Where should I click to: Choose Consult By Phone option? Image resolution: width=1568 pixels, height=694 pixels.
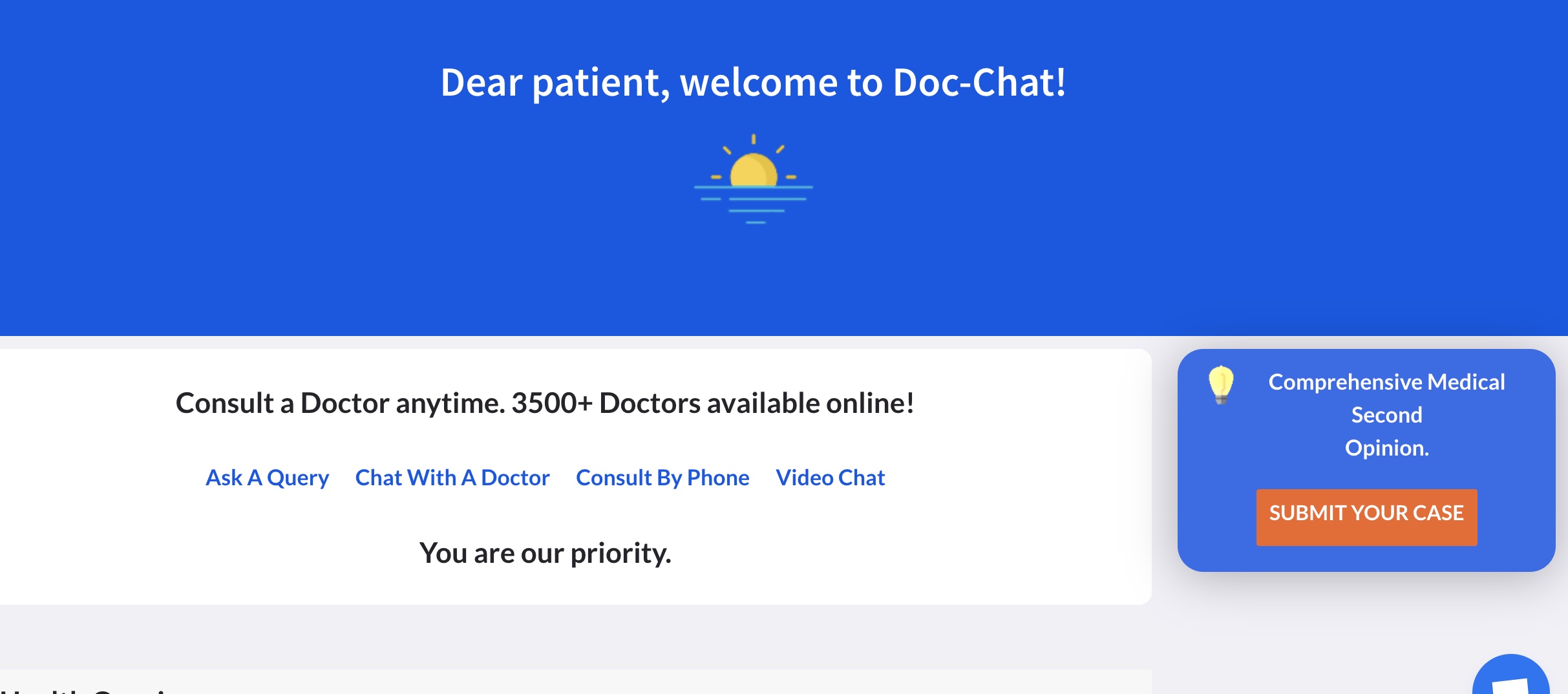pos(662,478)
